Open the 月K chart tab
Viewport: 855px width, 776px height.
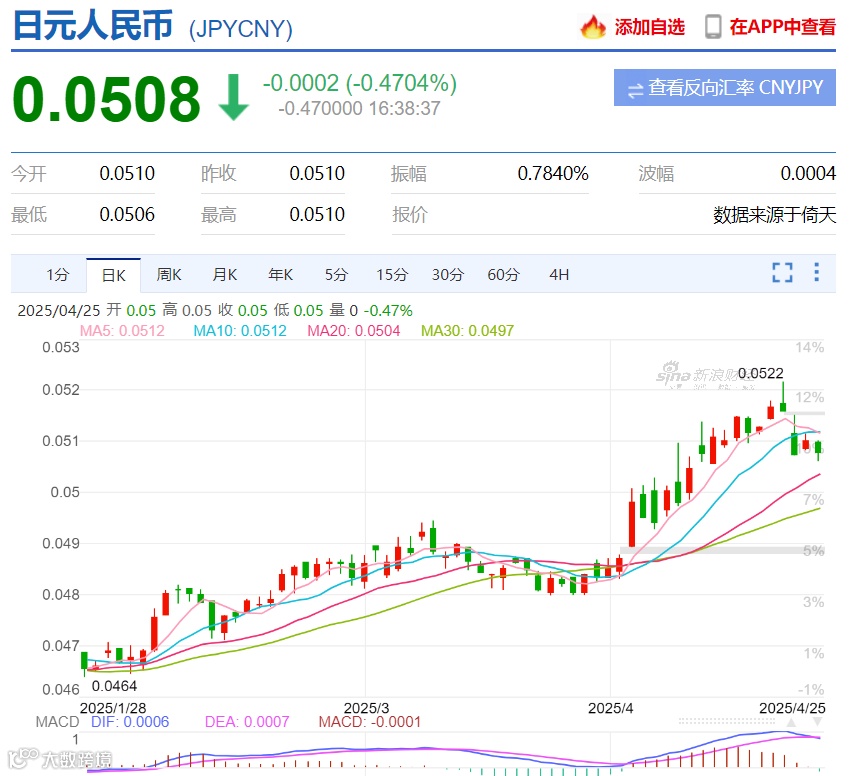coord(225,274)
